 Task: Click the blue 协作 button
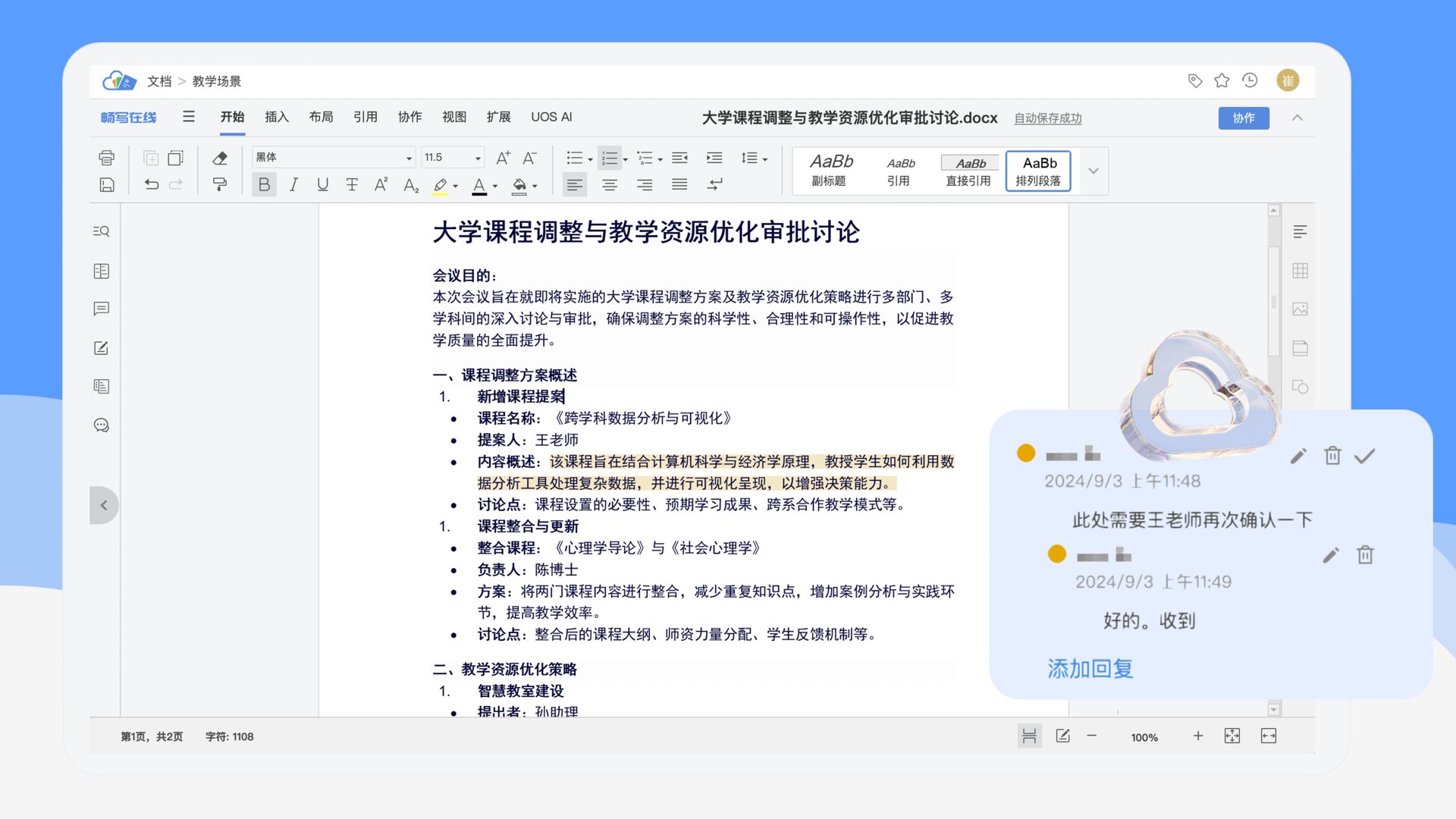point(1244,118)
